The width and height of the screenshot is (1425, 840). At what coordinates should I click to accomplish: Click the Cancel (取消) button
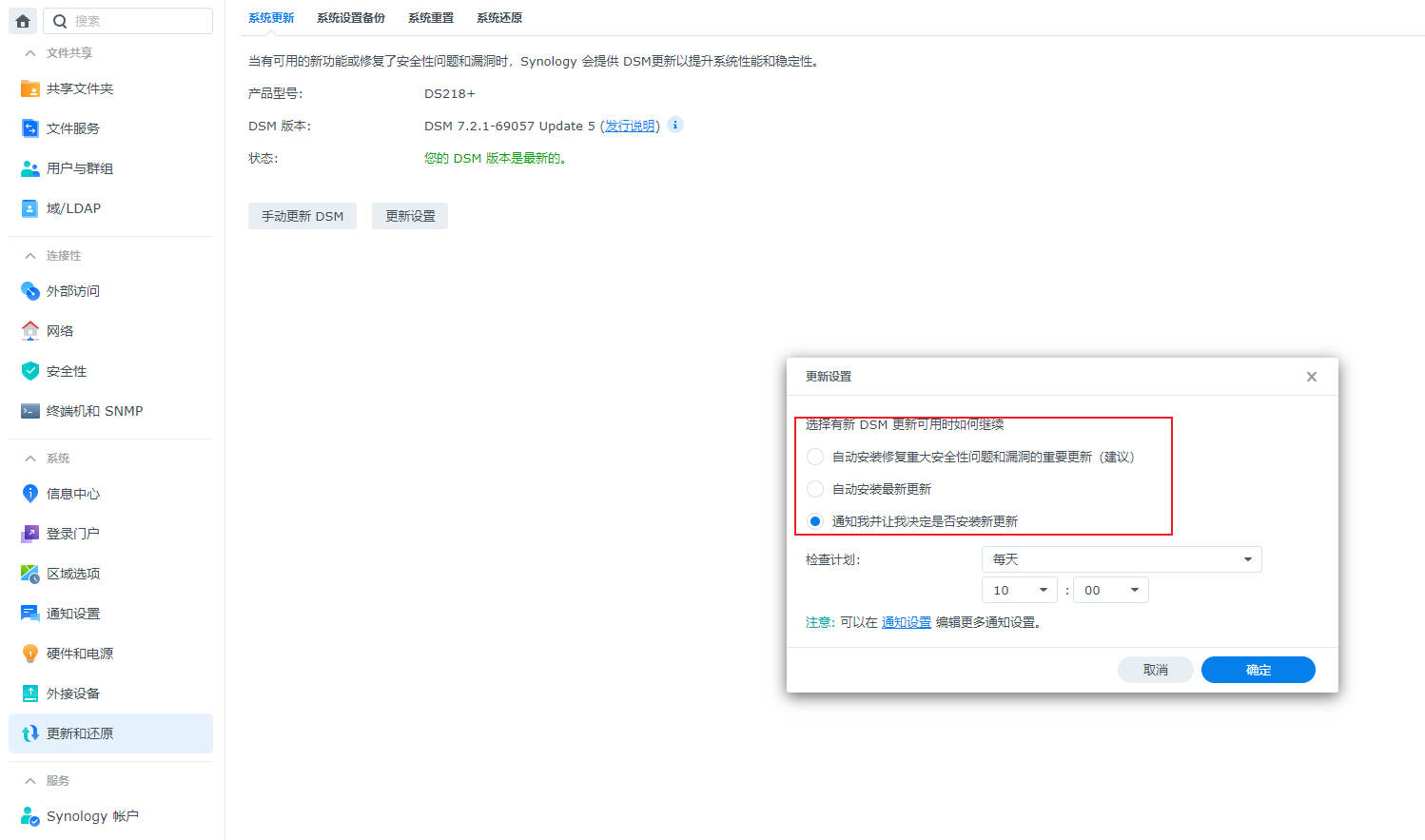pos(1156,670)
